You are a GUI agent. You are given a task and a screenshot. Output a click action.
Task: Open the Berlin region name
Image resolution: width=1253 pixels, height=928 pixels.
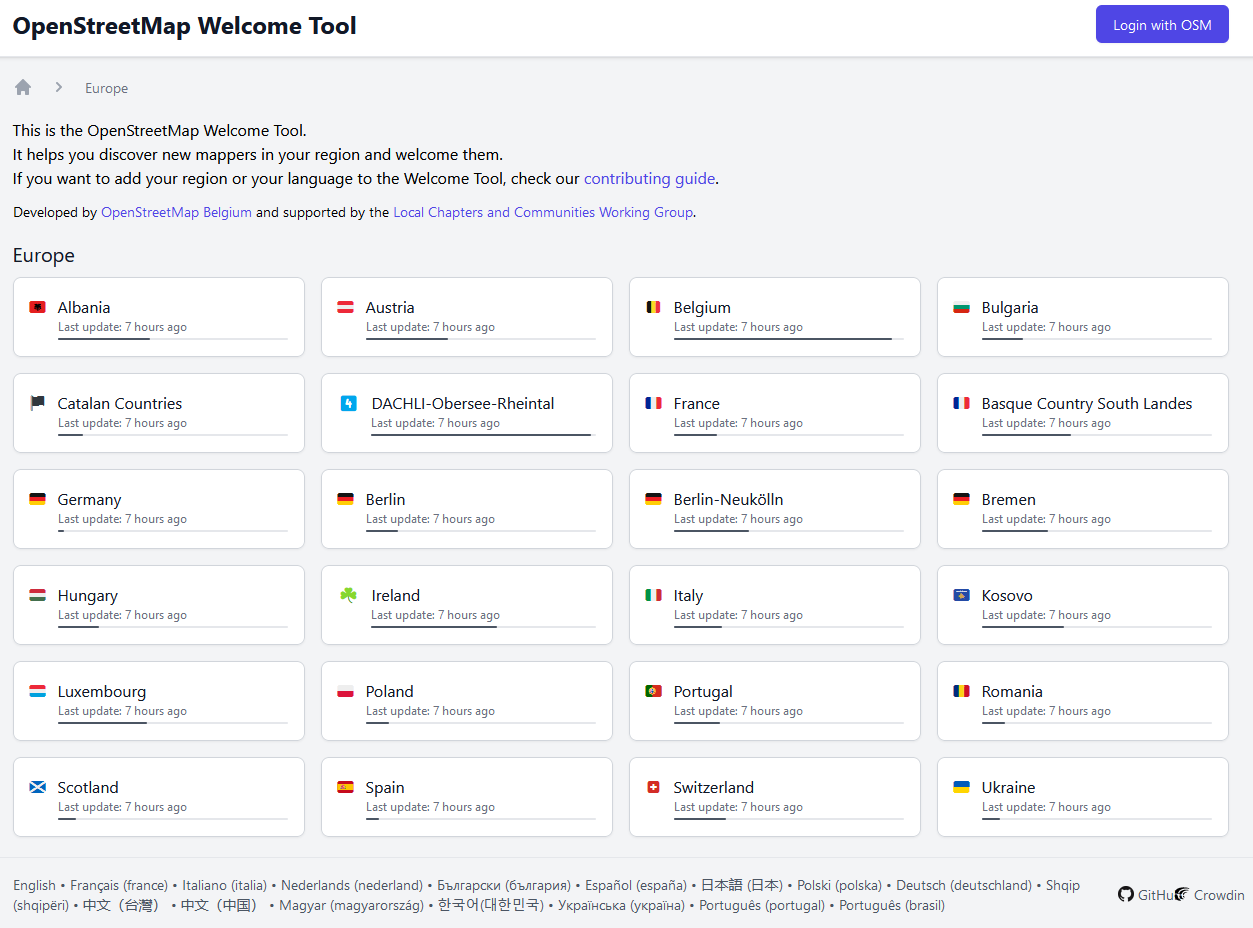tap(386, 499)
